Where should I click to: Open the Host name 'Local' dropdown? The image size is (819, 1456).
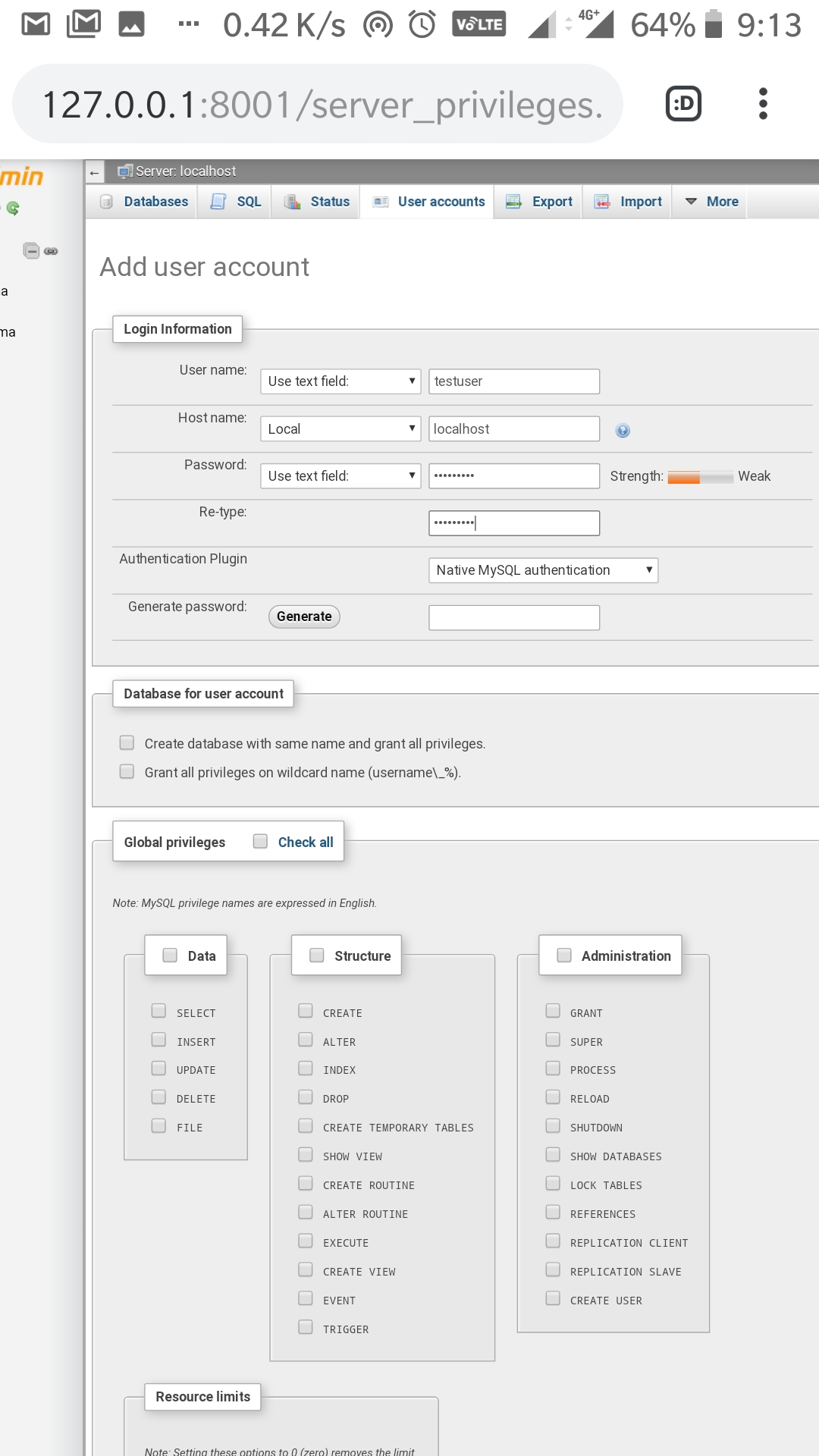(340, 428)
